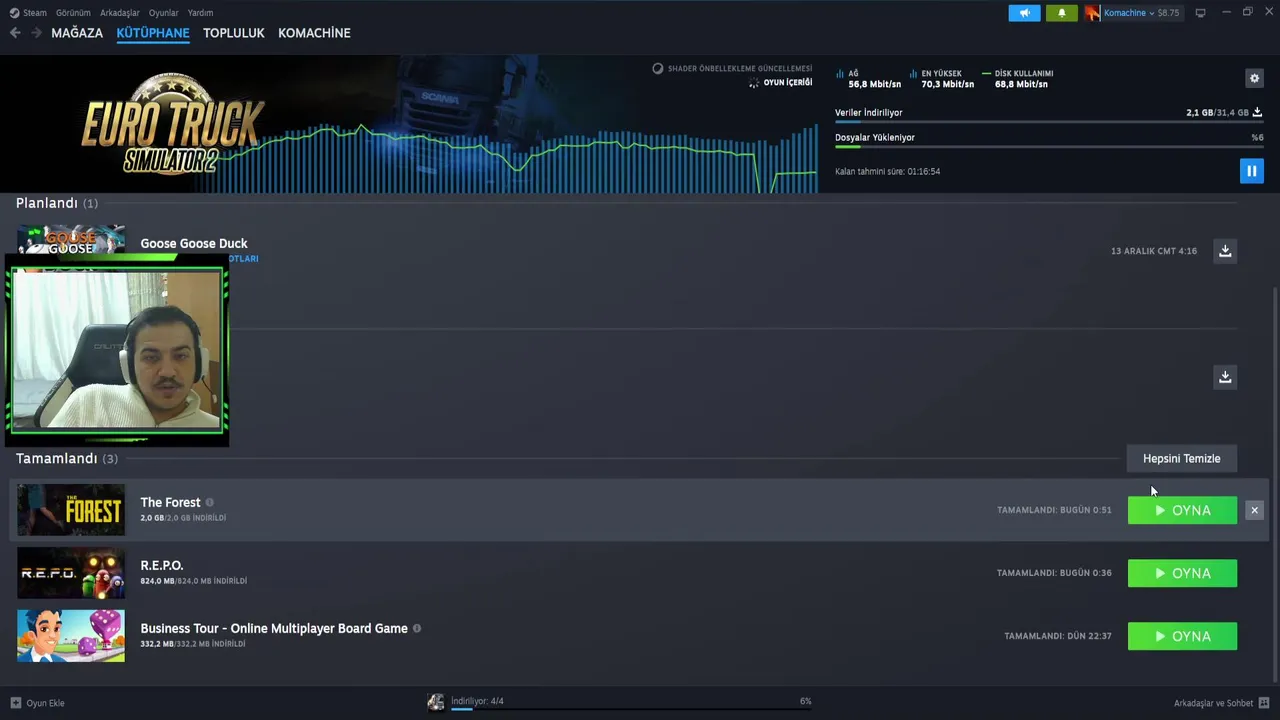Viewport: 1280px width, 720px height.
Task: Play Business Tour with OYNA button
Action: (x=1182, y=636)
